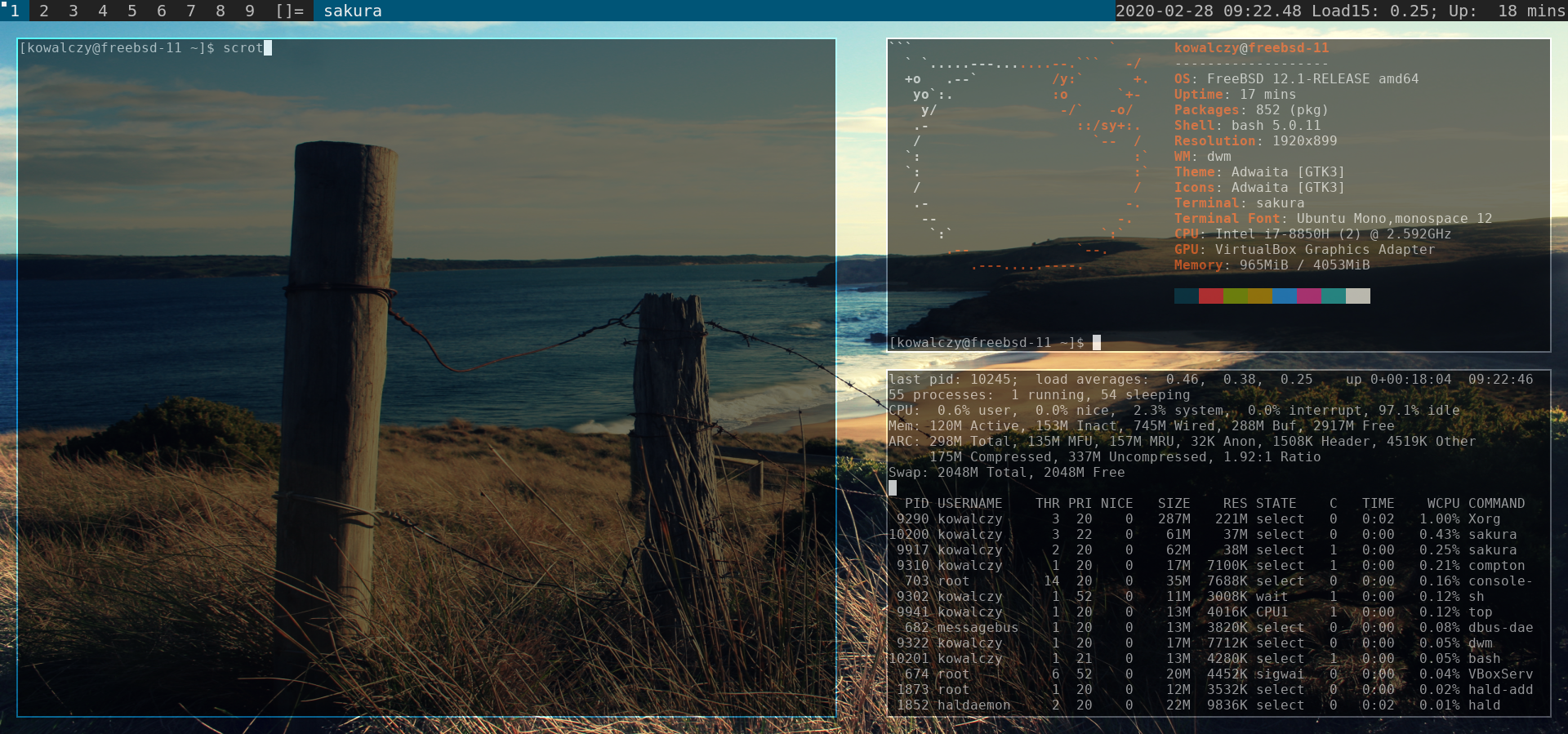Click the Packages: 852 (pkg) line
This screenshot has width=1568, height=734.
click(x=1251, y=109)
